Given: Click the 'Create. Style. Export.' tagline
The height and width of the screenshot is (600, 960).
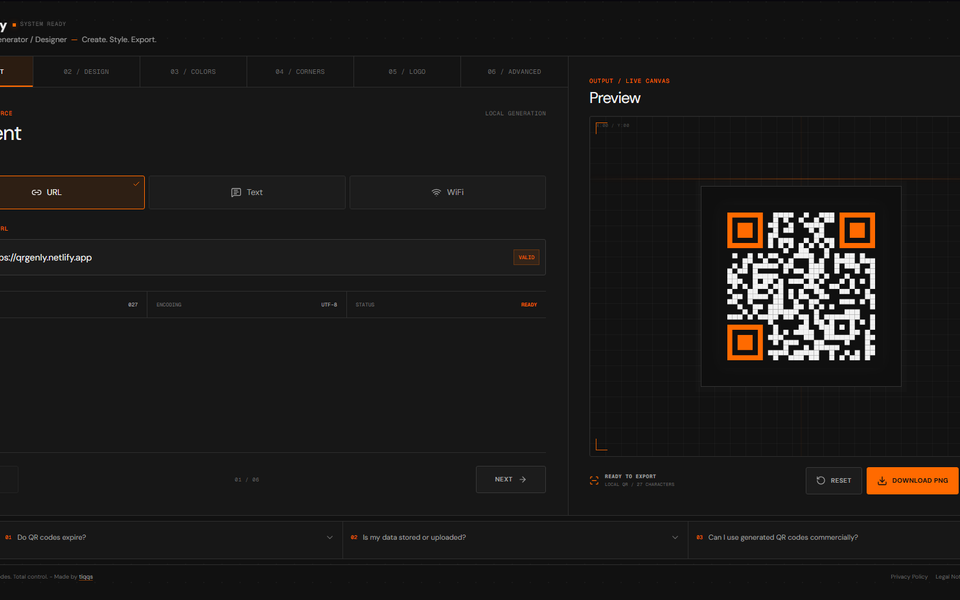Looking at the screenshot, I should point(119,40).
